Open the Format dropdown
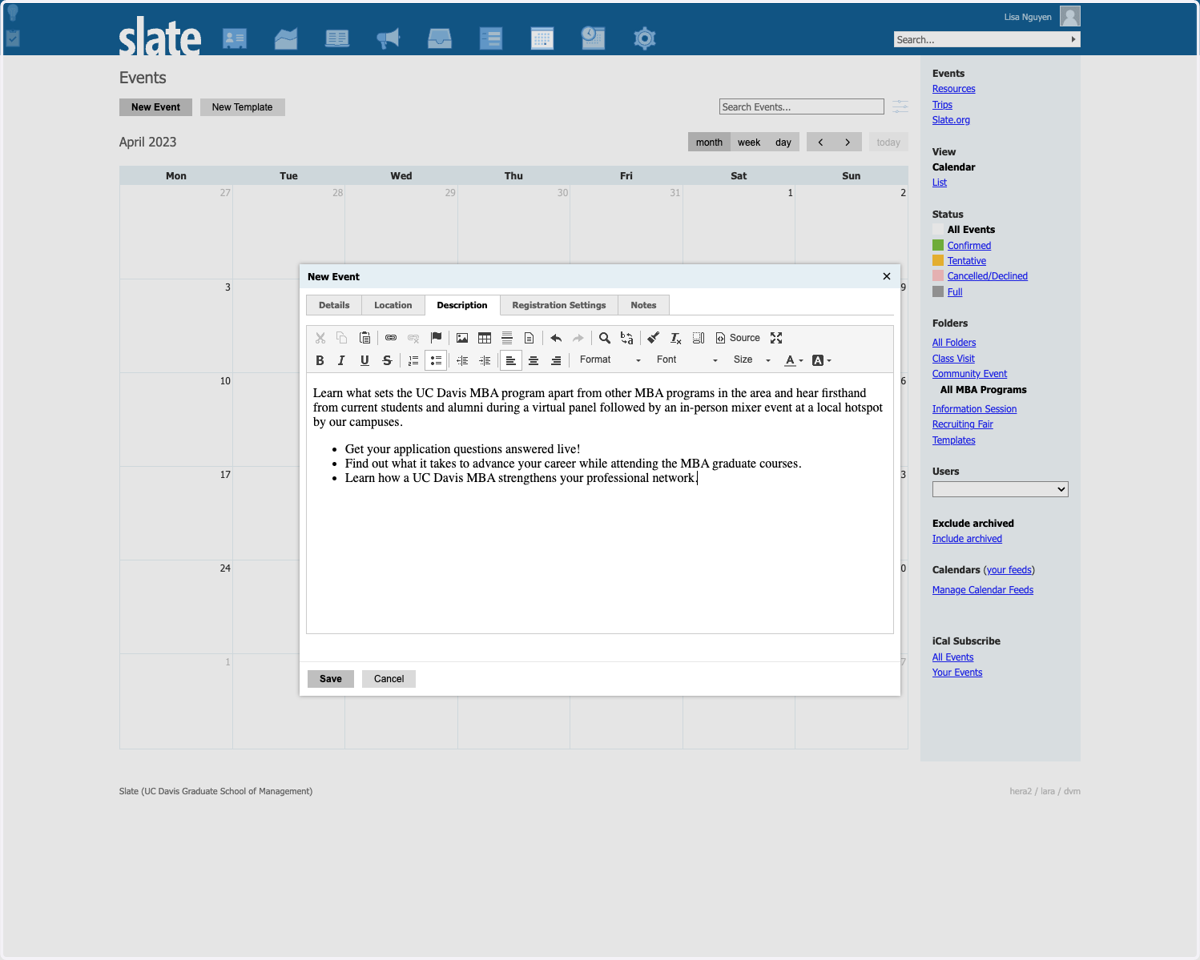 [610, 360]
